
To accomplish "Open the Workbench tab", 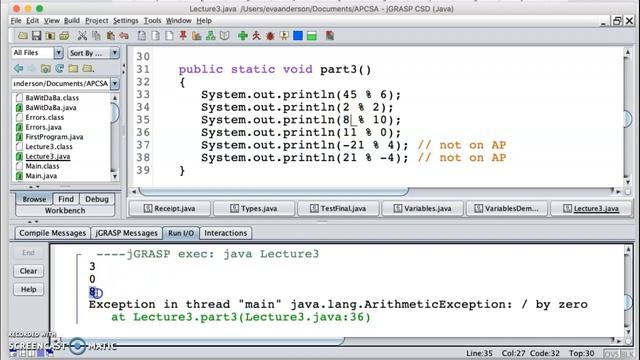I will tap(65, 211).
